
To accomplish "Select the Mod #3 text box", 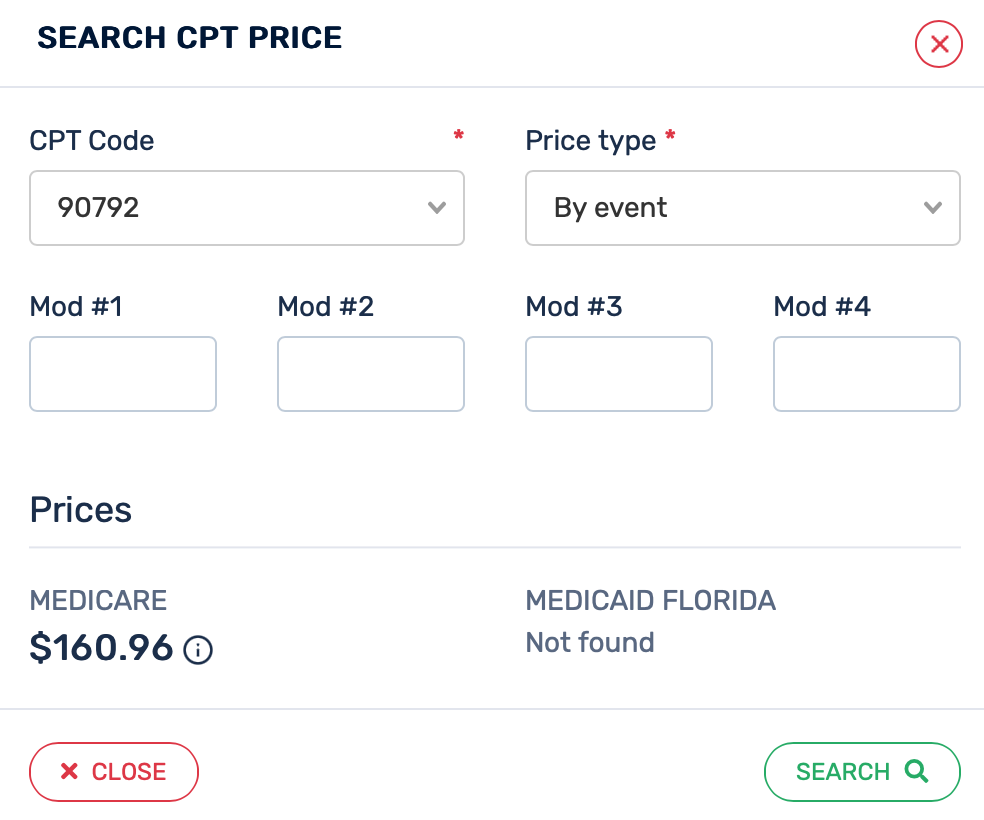I will point(619,374).
